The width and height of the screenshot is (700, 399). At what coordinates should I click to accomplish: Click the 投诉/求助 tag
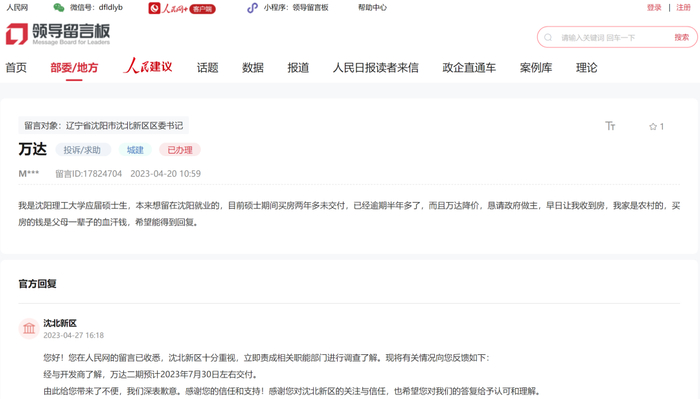(83, 150)
